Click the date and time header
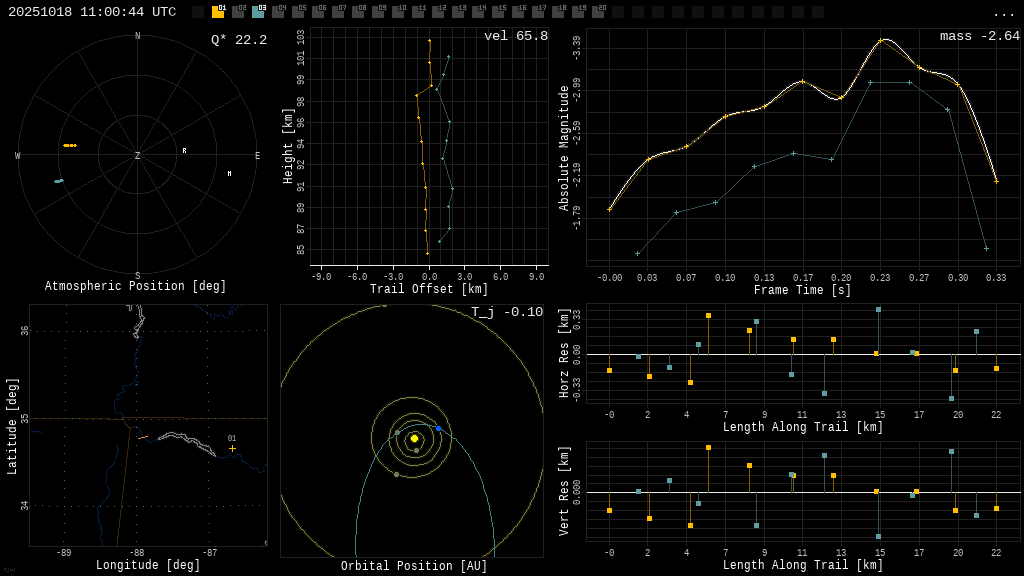Screen dimensions: 1024x576 (92, 12)
